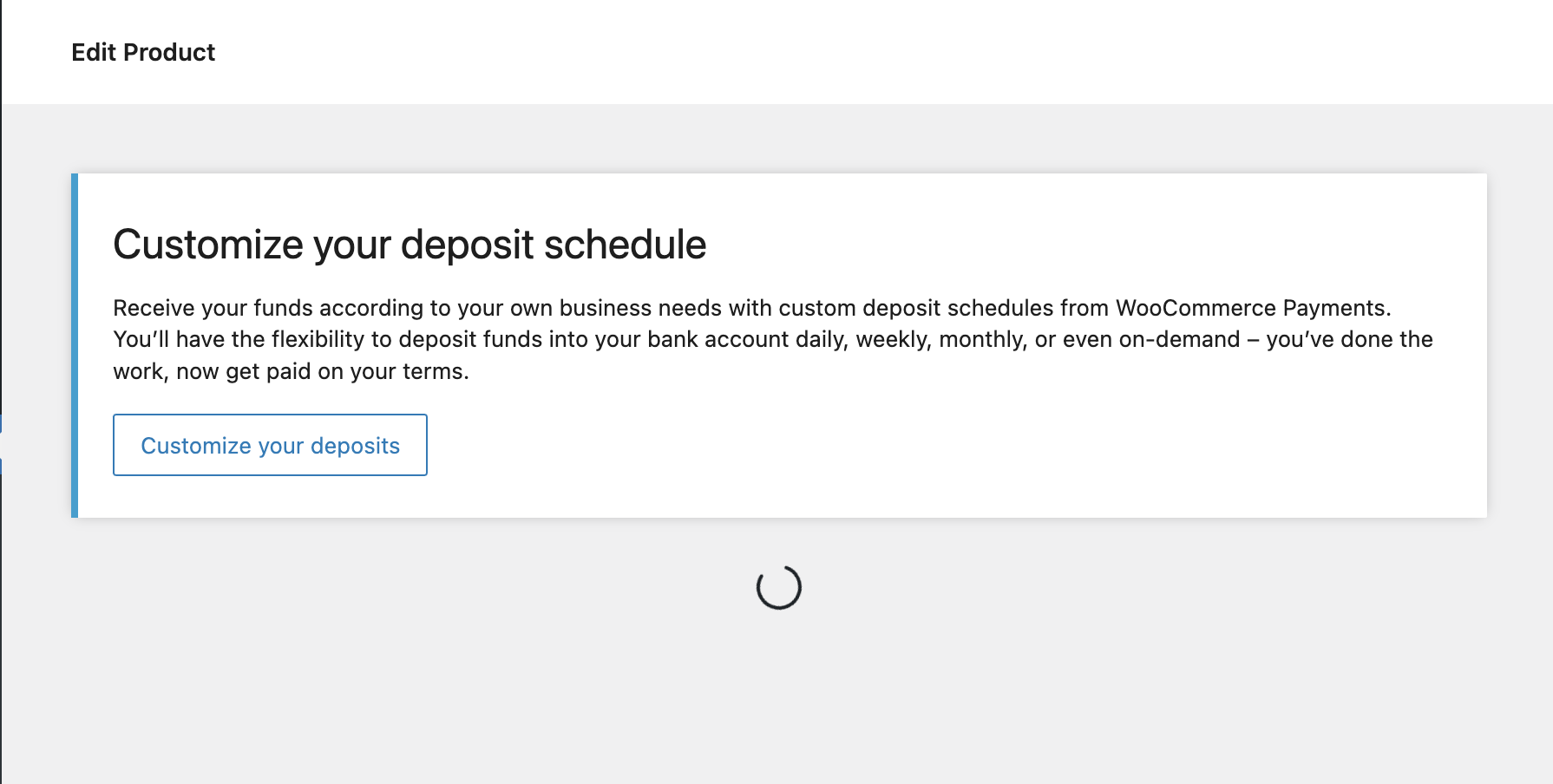This screenshot has width=1553, height=784.
Task: Click the loading spinner below the notice
Action: pos(778,587)
